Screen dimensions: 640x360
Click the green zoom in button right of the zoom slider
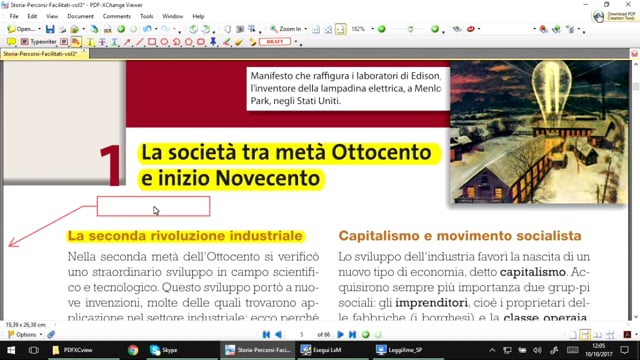click(435, 29)
